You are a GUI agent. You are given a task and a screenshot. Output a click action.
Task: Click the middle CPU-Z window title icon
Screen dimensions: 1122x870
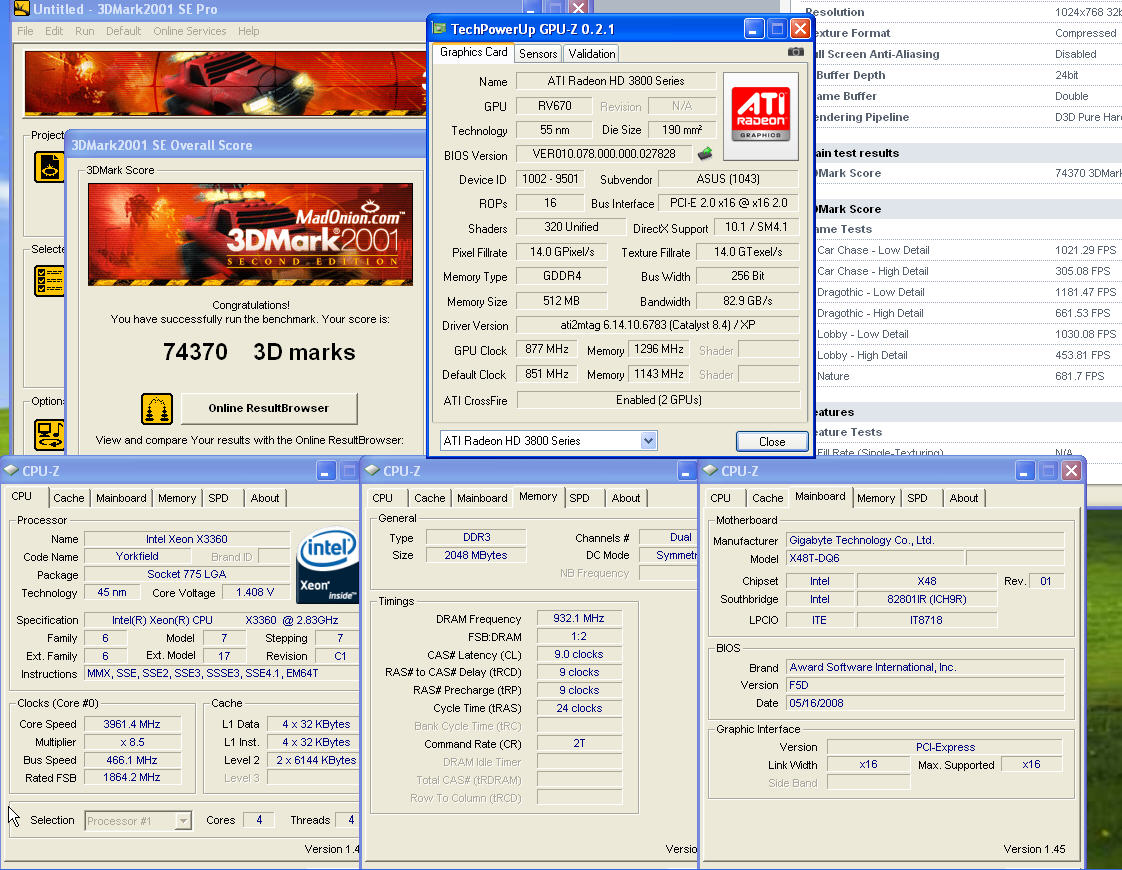(x=372, y=470)
